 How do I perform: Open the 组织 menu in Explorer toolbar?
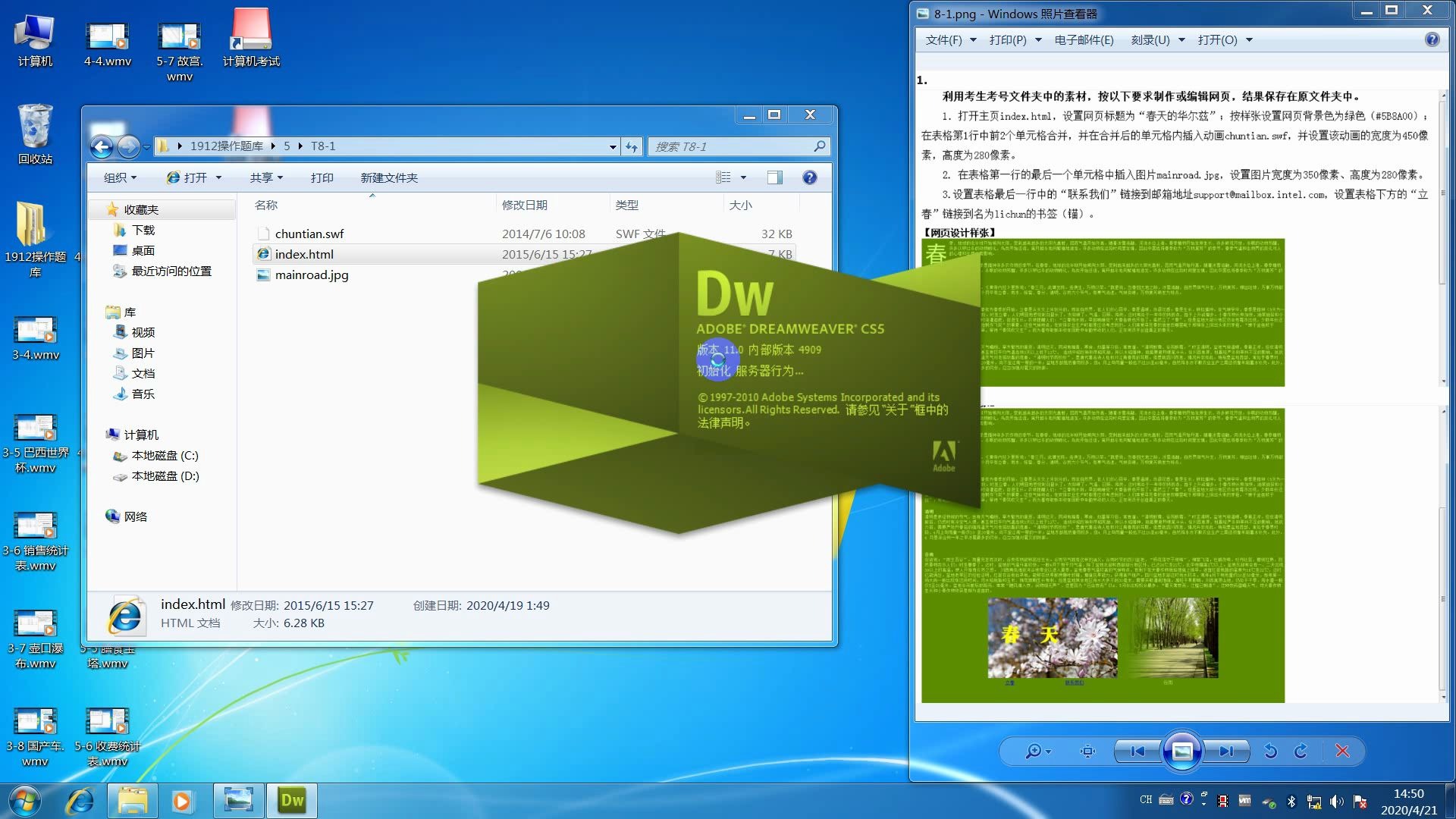pyautogui.click(x=120, y=177)
